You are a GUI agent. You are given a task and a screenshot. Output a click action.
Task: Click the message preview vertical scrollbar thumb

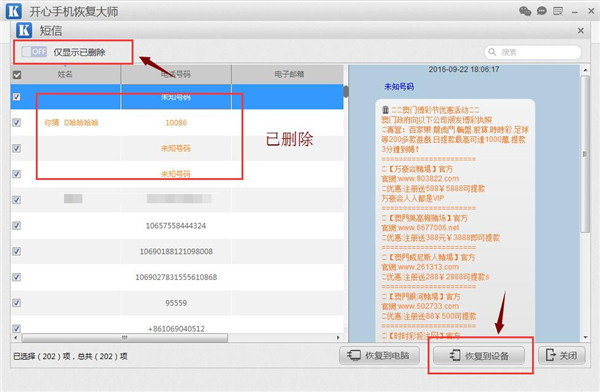pyautogui.click(x=585, y=154)
